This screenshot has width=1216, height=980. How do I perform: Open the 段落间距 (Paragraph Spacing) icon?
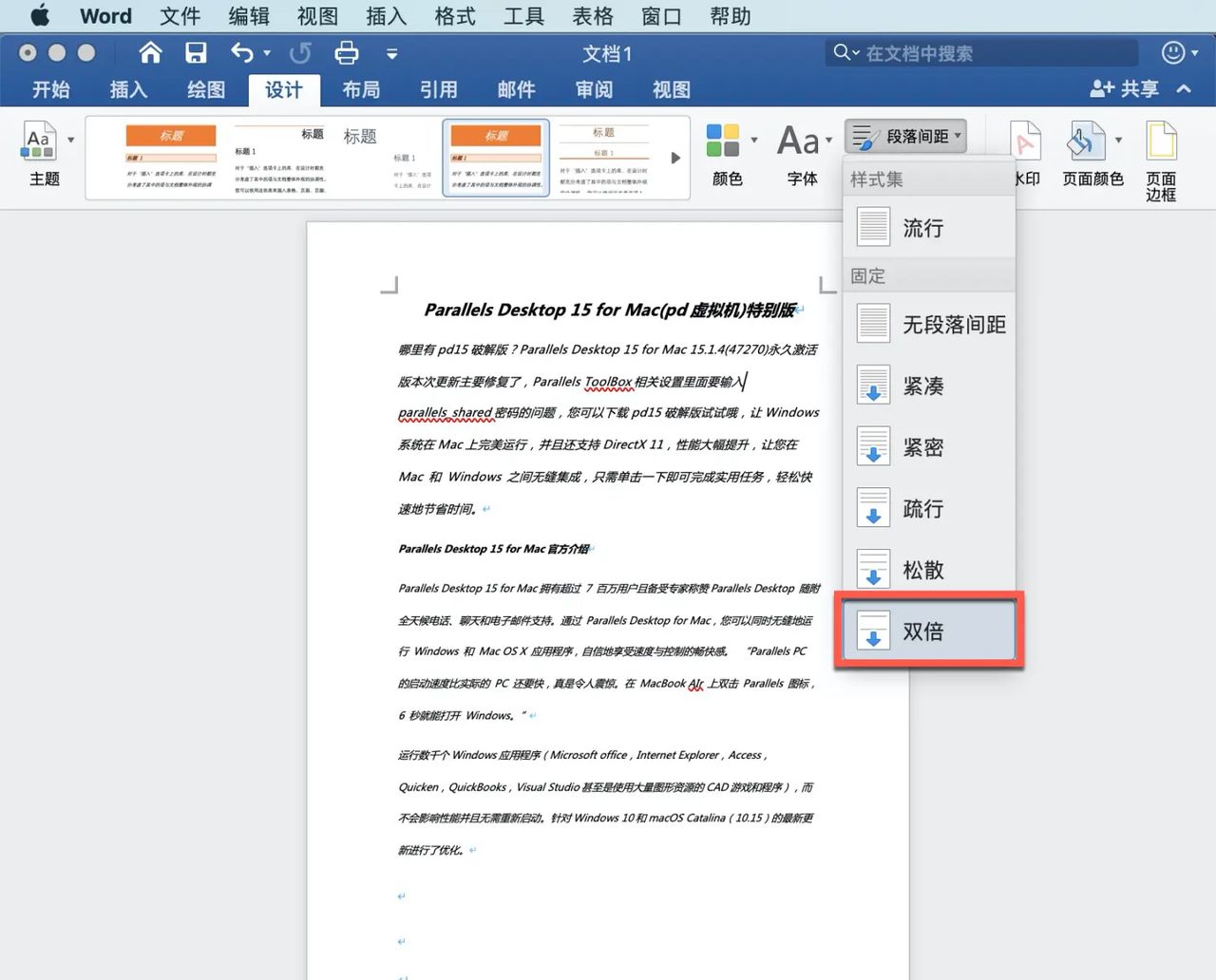904,135
